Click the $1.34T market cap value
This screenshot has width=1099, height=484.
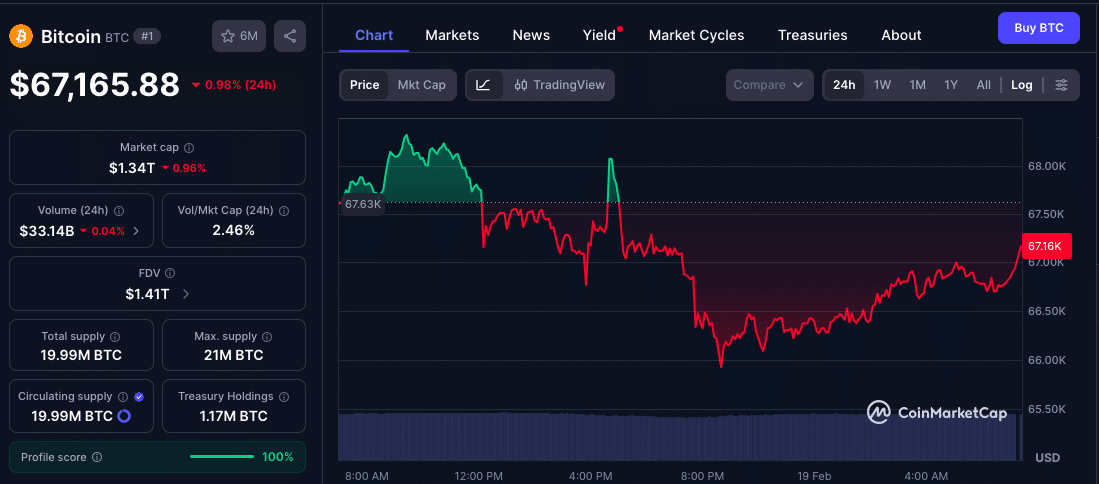click(132, 168)
